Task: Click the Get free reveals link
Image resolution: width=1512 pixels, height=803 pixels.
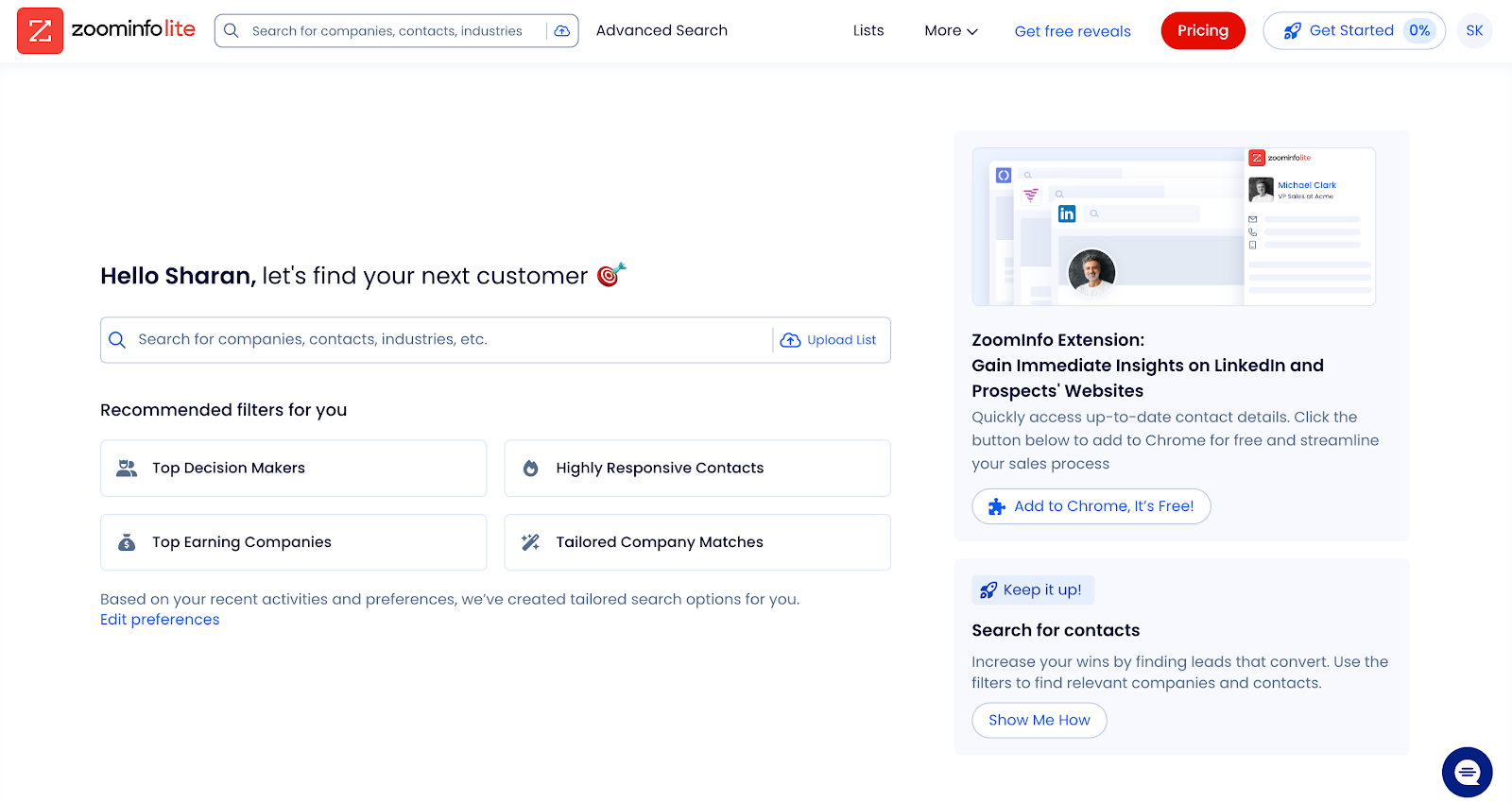Action: [1073, 31]
